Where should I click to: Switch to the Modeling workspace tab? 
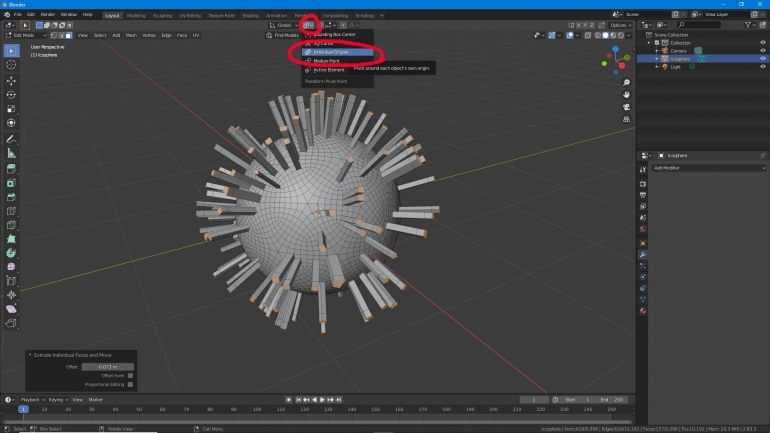(x=136, y=15)
